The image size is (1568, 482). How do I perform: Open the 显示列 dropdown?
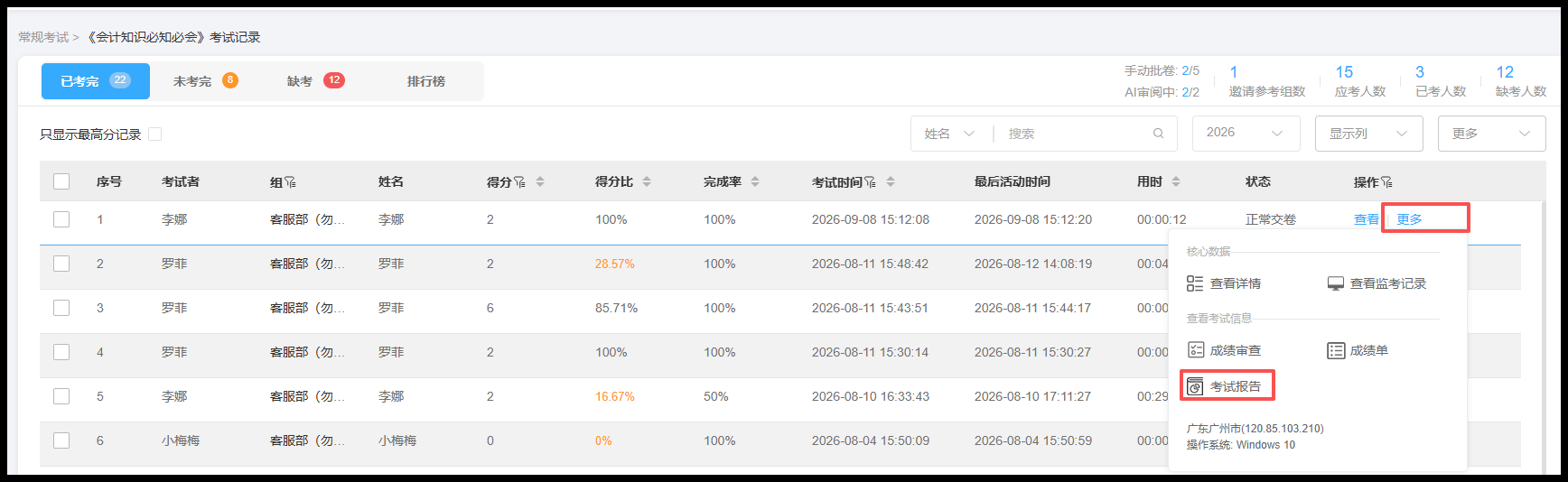1368,134
